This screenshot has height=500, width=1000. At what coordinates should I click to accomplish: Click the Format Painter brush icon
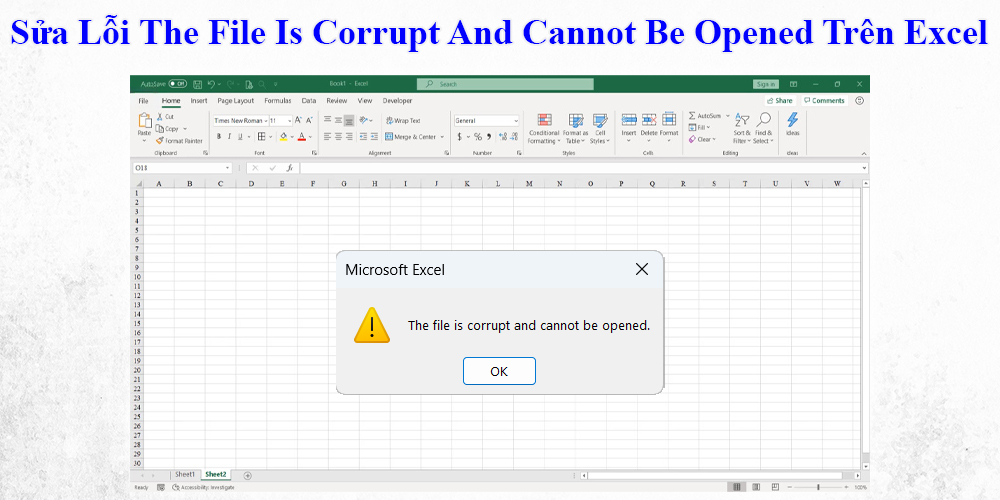click(160, 141)
